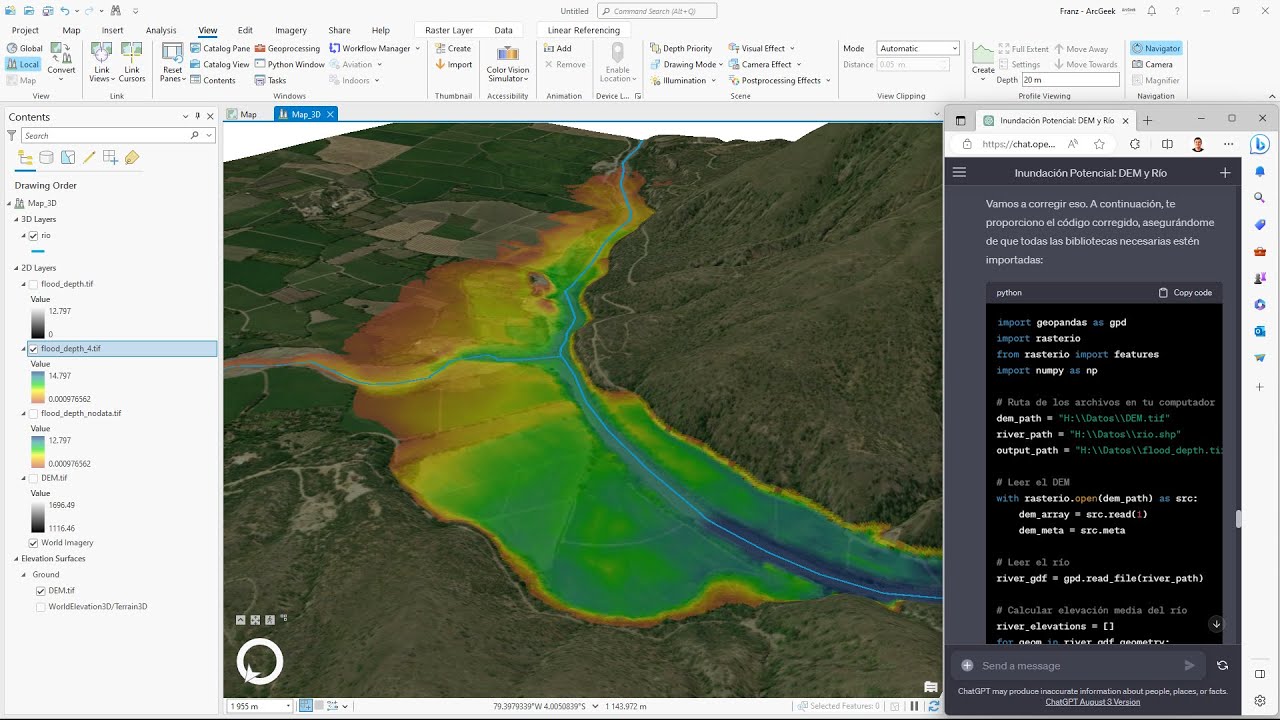Screen dimensions: 1280x720
Task: Collapse the 2D Layers group
Action: (x=16, y=268)
